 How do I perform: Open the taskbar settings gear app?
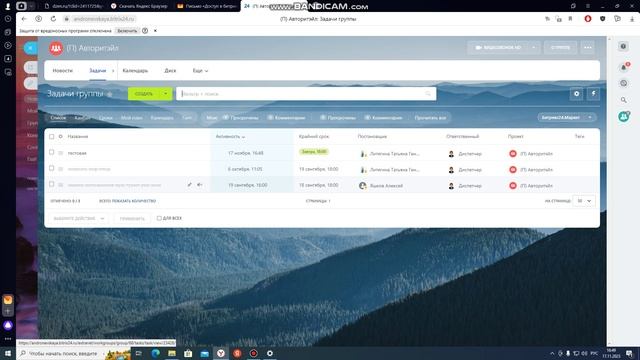(x=270, y=353)
